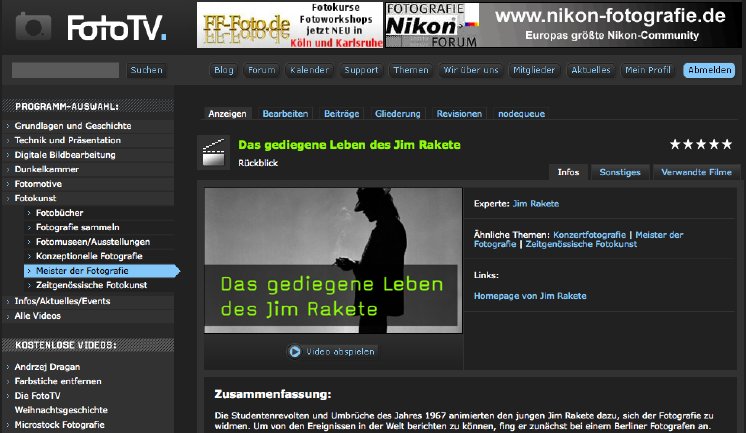Click the Video abspielen label
The width and height of the screenshot is (746, 433).
(340, 352)
